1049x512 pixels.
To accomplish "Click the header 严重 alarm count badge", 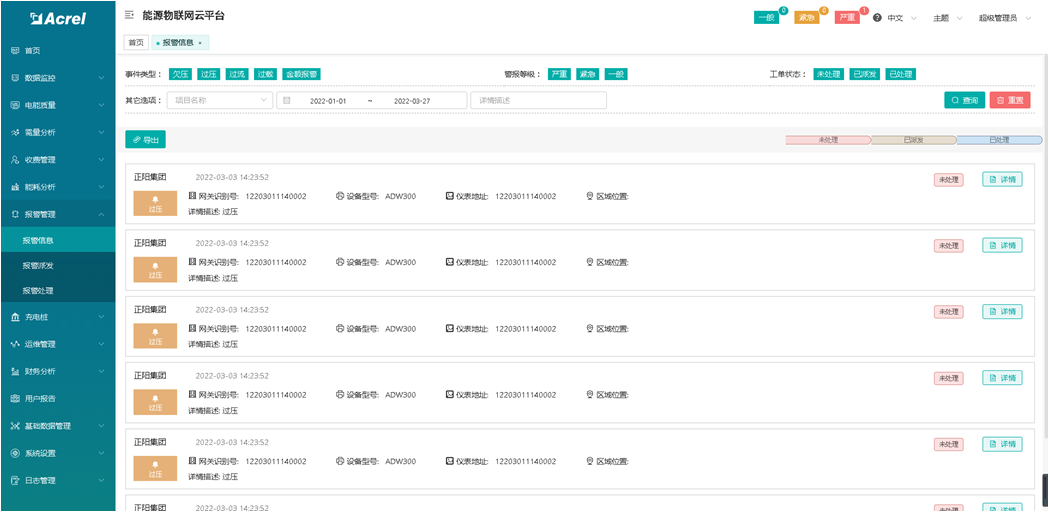I will (x=847, y=18).
